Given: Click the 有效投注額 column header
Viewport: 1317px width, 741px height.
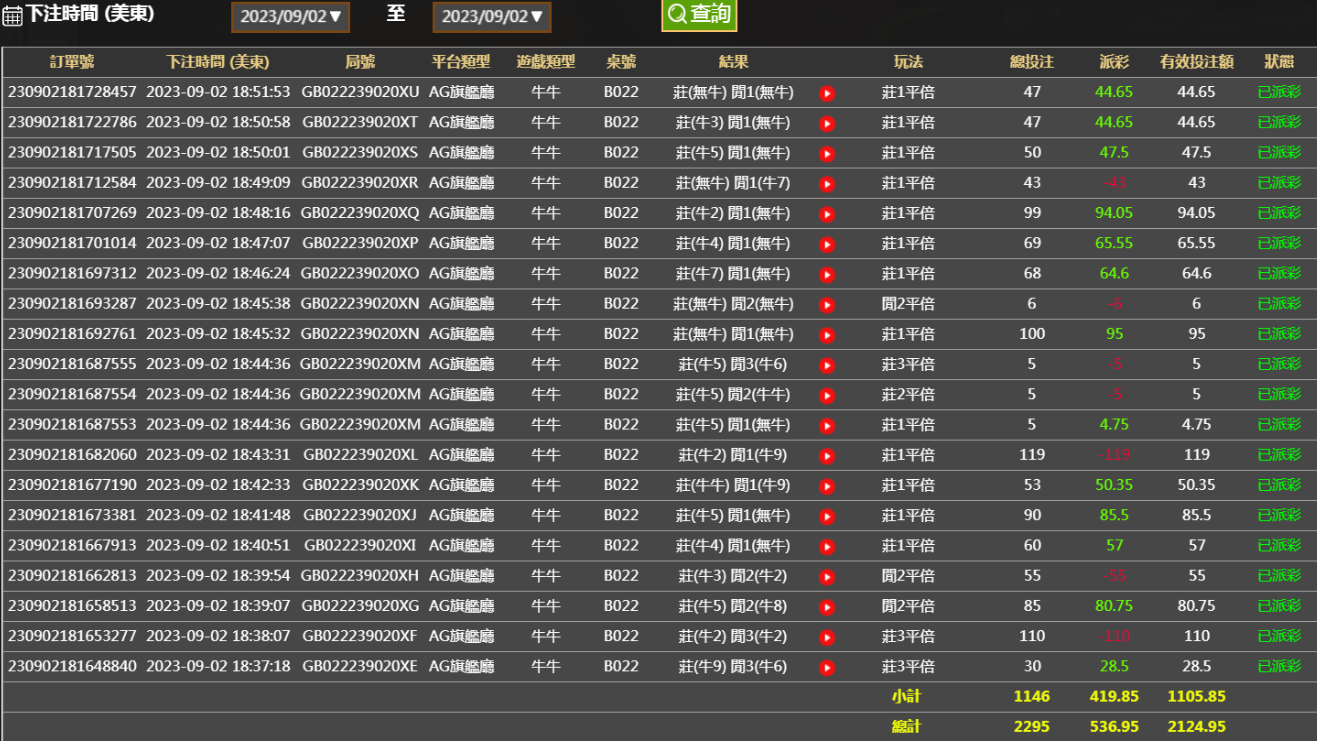Looking at the screenshot, I should (x=1196, y=62).
